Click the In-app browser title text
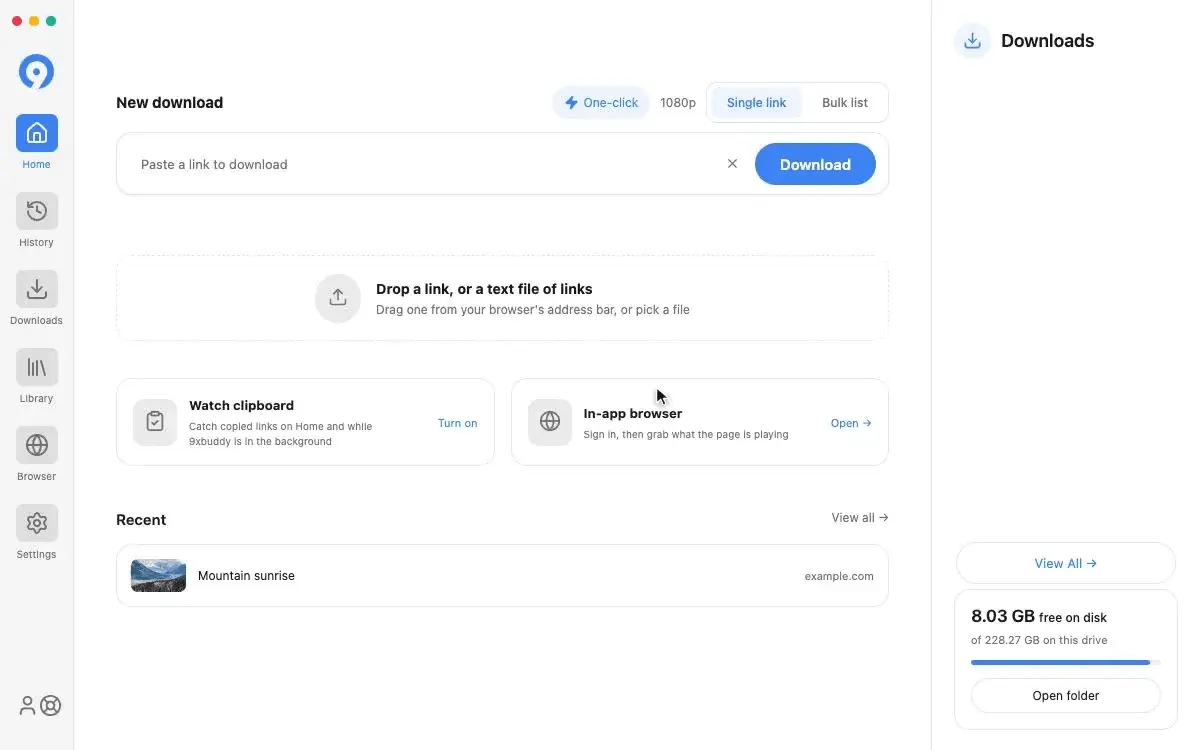The height and width of the screenshot is (750, 1200). coord(633,414)
